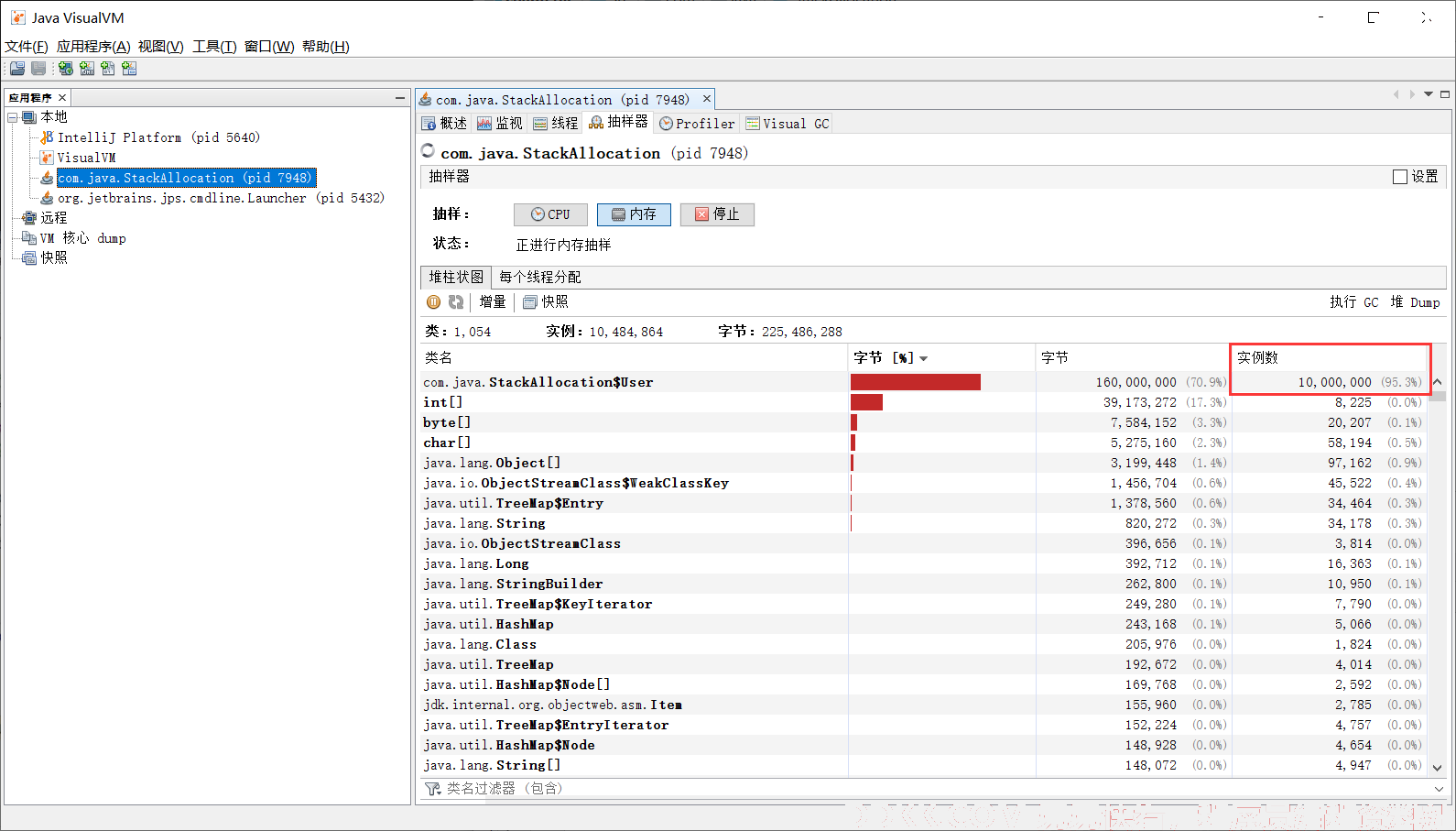Open the Profiler tab
This screenshot has height=831, width=1456.
[x=697, y=124]
